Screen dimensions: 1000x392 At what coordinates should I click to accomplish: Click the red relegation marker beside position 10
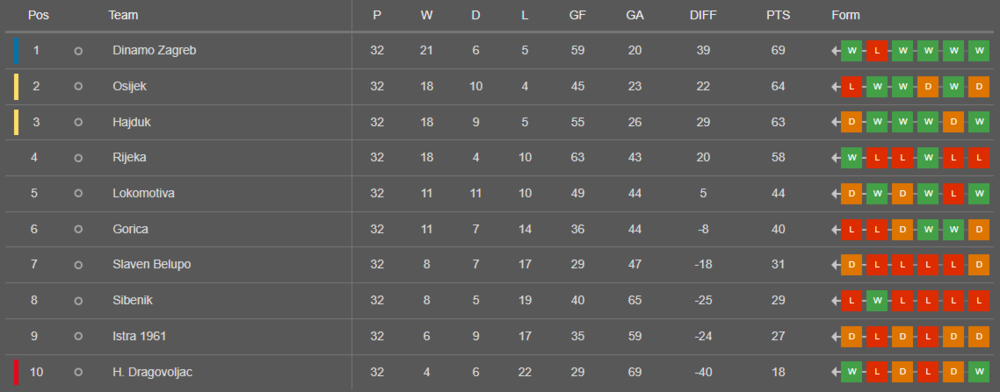pyautogui.click(x=17, y=372)
